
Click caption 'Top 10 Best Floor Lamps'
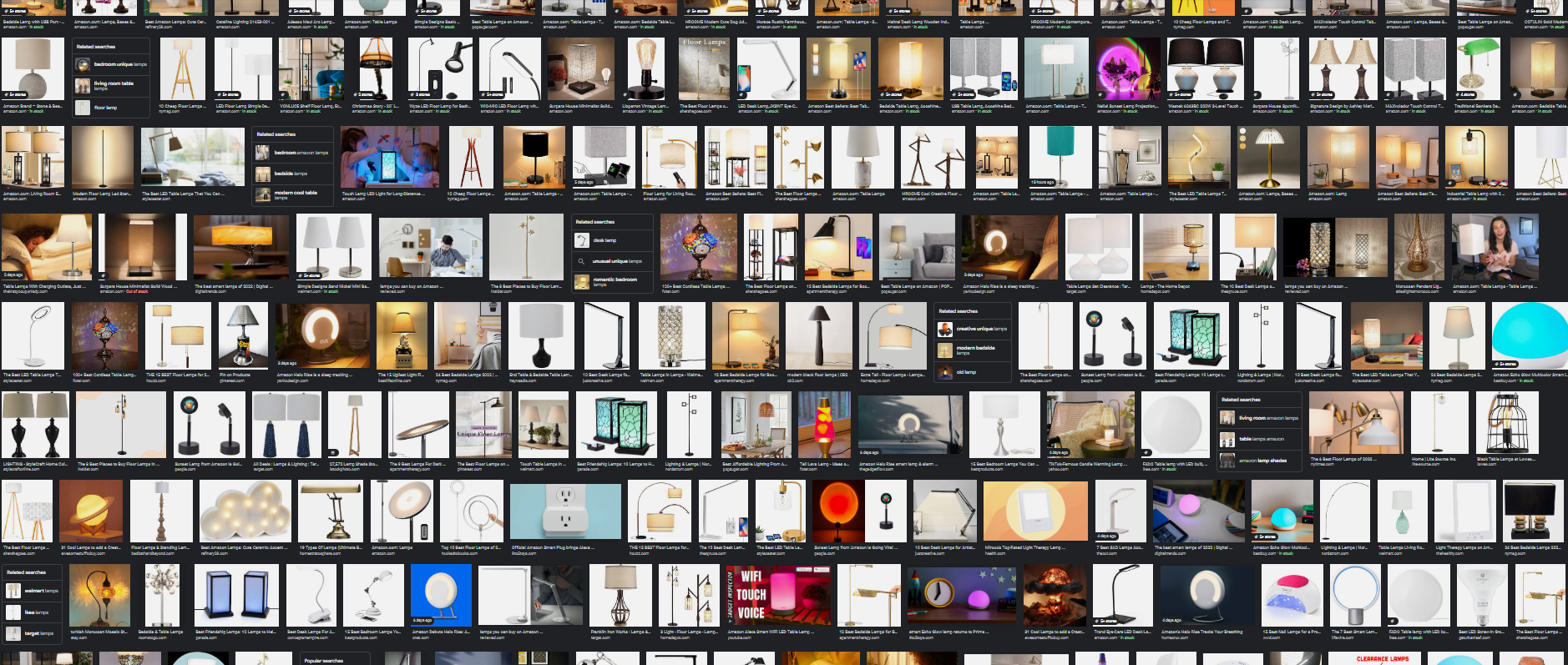pyautogui.click(x=471, y=547)
